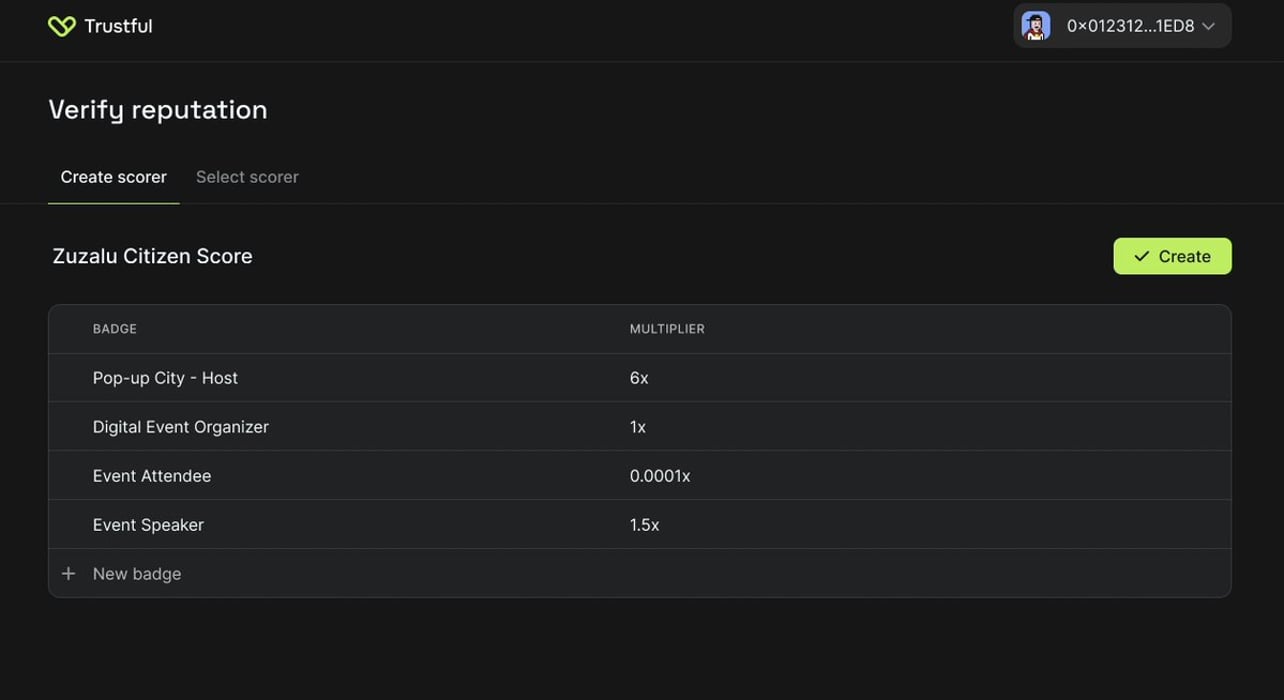Expand the wallet address dropdown chevron
Image resolution: width=1284 pixels, height=700 pixels.
tap(1208, 26)
